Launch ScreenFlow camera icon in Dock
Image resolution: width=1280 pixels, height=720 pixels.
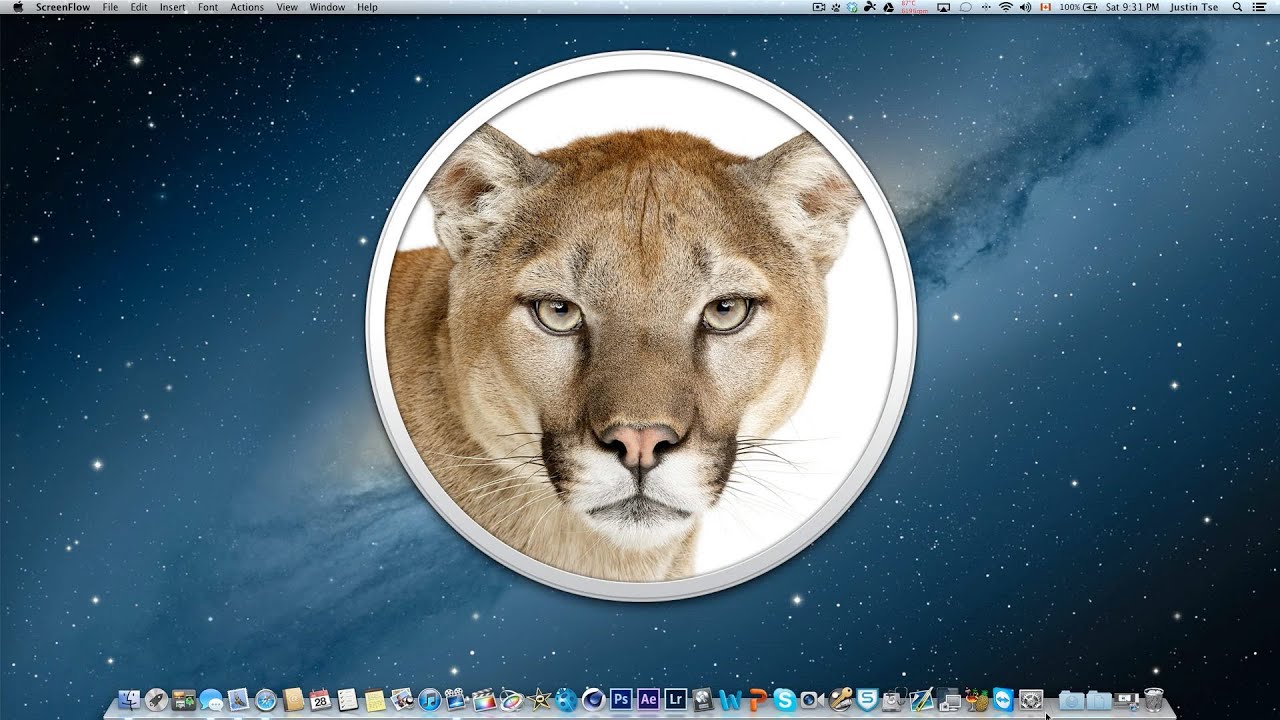[x=456, y=699]
